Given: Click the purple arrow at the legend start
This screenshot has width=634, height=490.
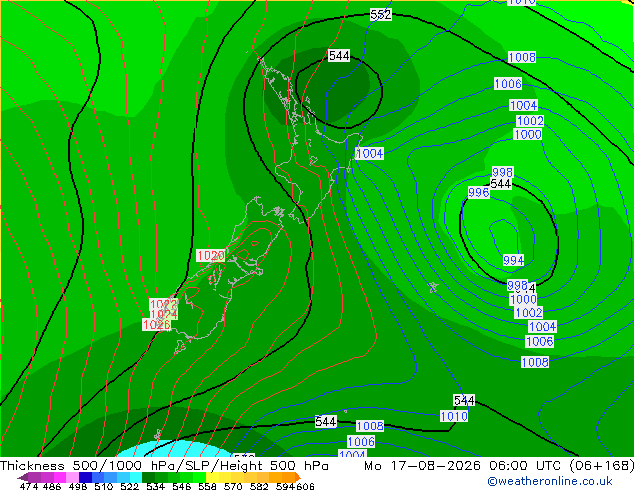Looking at the screenshot, I should click(23, 477).
